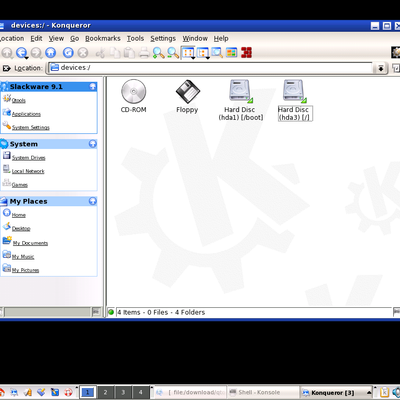Viewport: 400px width, 400px height.
Task: Switch to virtual desktop 3
Action: coord(123,393)
